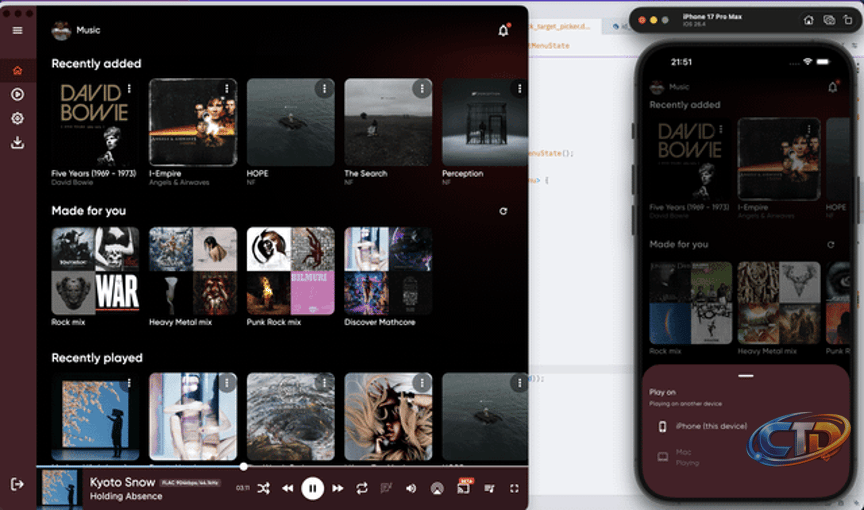
Task: Play the Heavy Metal mix in desktop app
Action: coord(193,271)
